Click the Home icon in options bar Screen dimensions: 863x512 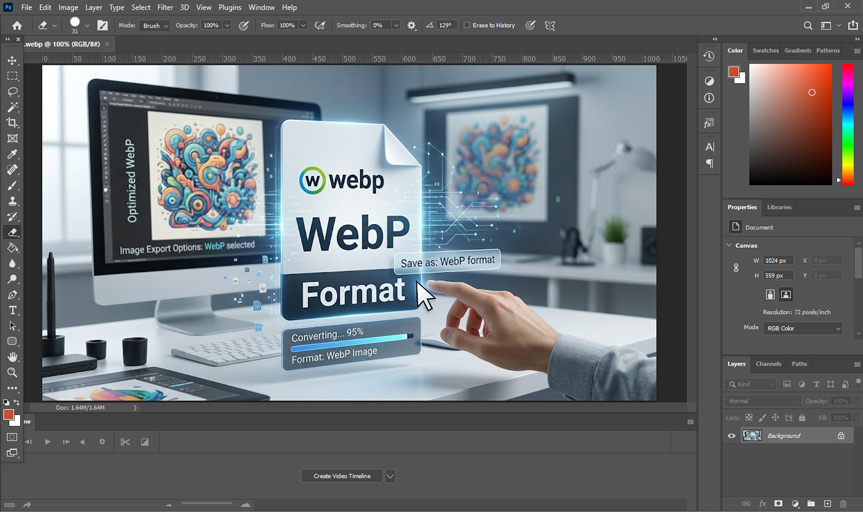click(17, 25)
